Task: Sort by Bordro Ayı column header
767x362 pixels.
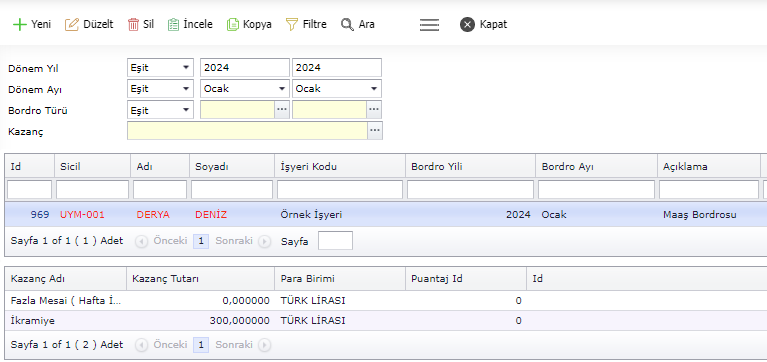Action: point(597,166)
